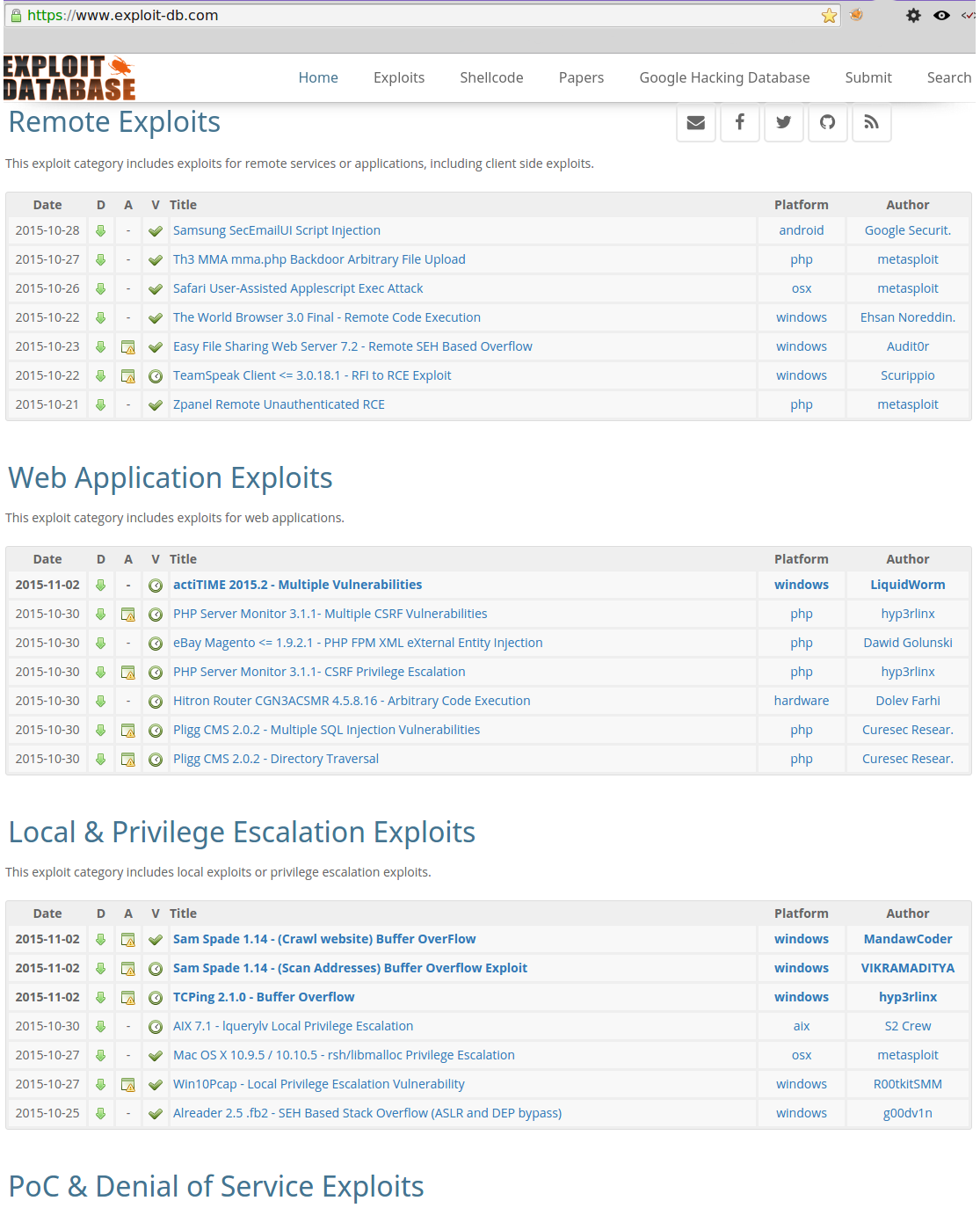Screen dimensions: 980x1208
Task: Download vulnerable app for Easy File Sharing row
Action: point(128,346)
